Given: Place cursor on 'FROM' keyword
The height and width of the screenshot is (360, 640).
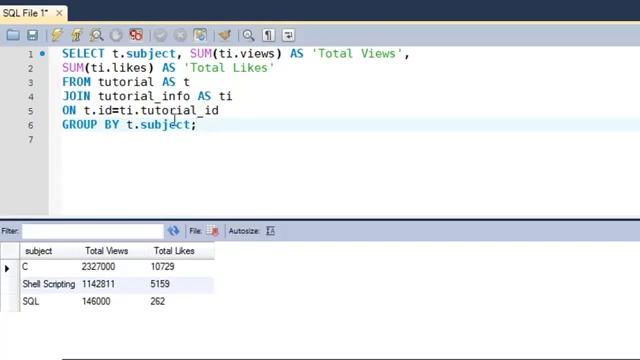Looking at the screenshot, I should coord(76,82).
